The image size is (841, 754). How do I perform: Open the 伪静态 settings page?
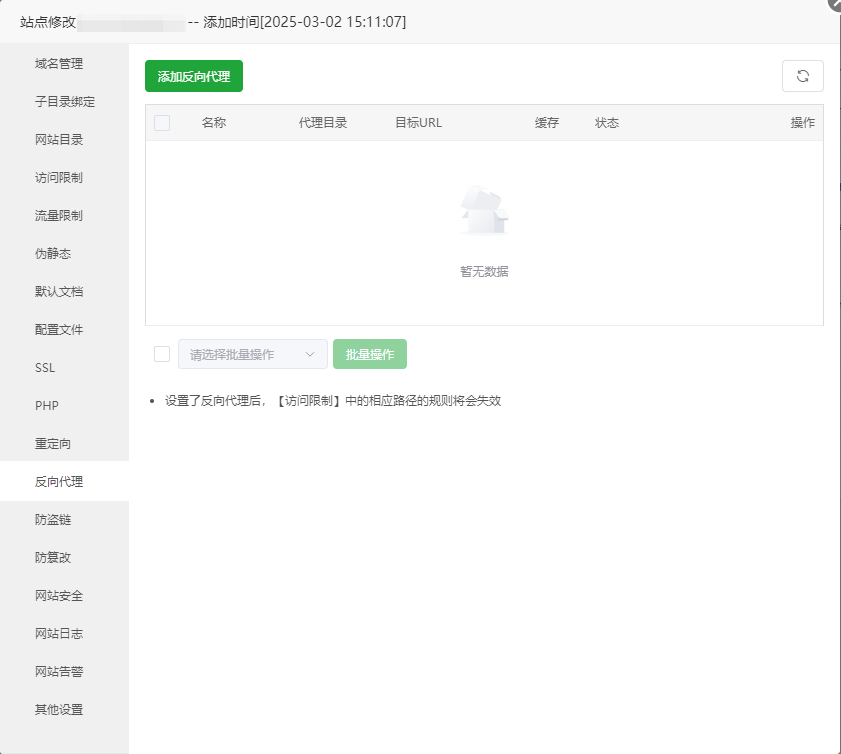(58, 253)
